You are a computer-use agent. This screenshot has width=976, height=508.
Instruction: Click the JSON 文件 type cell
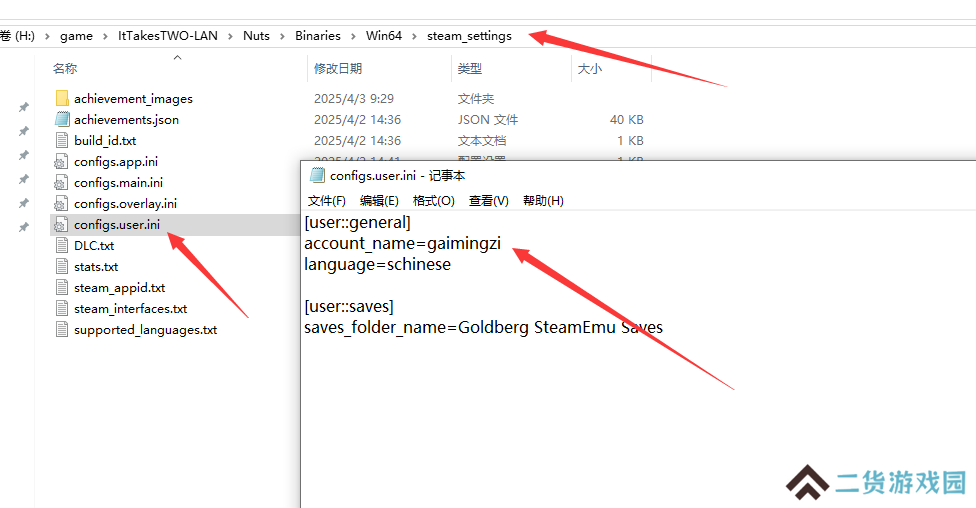pos(487,120)
